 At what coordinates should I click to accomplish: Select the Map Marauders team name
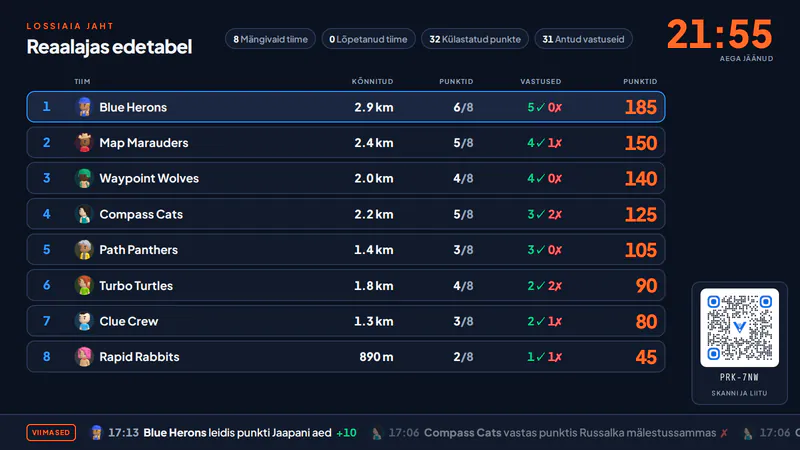[144, 143]
